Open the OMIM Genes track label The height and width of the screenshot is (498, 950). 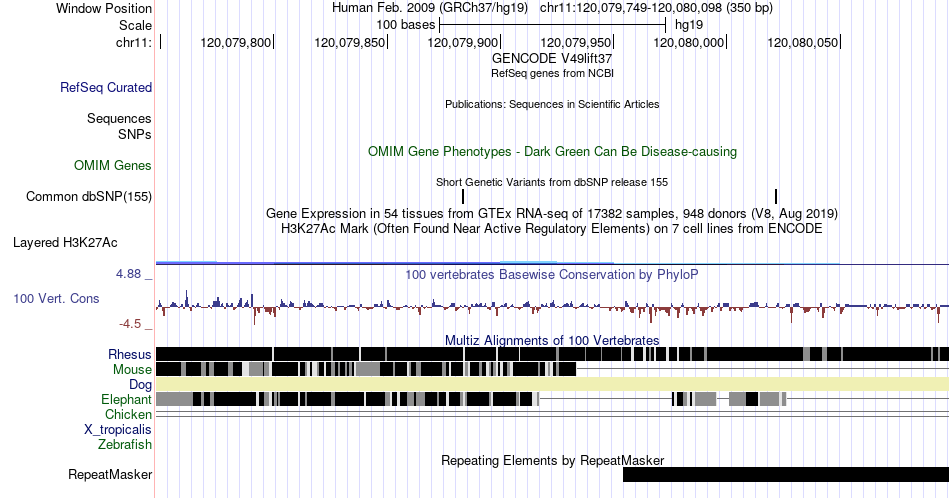click(113, 165)
